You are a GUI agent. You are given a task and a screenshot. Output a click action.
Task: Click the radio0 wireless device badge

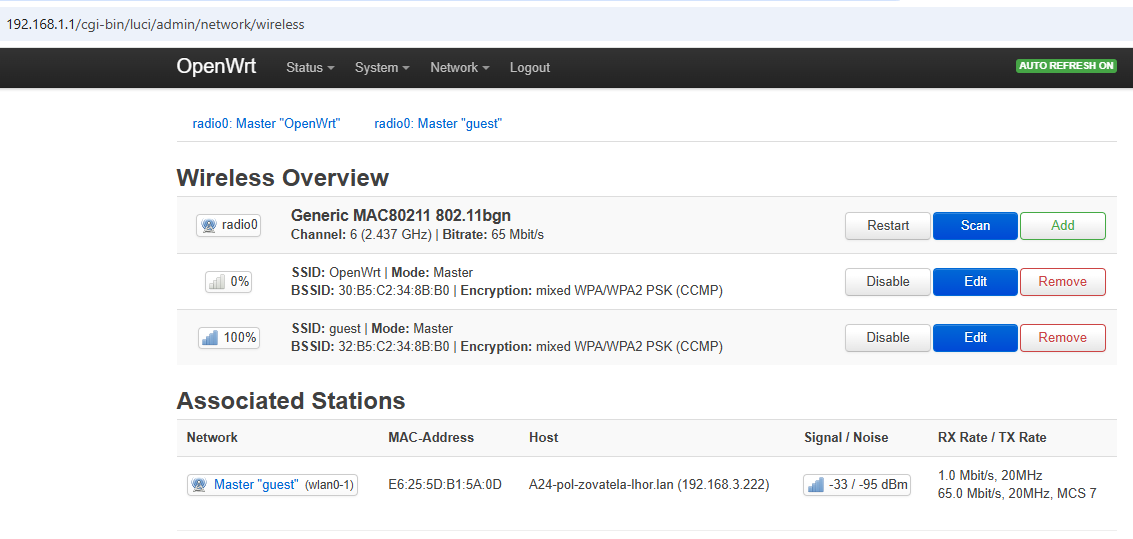[x=228, y=225]
